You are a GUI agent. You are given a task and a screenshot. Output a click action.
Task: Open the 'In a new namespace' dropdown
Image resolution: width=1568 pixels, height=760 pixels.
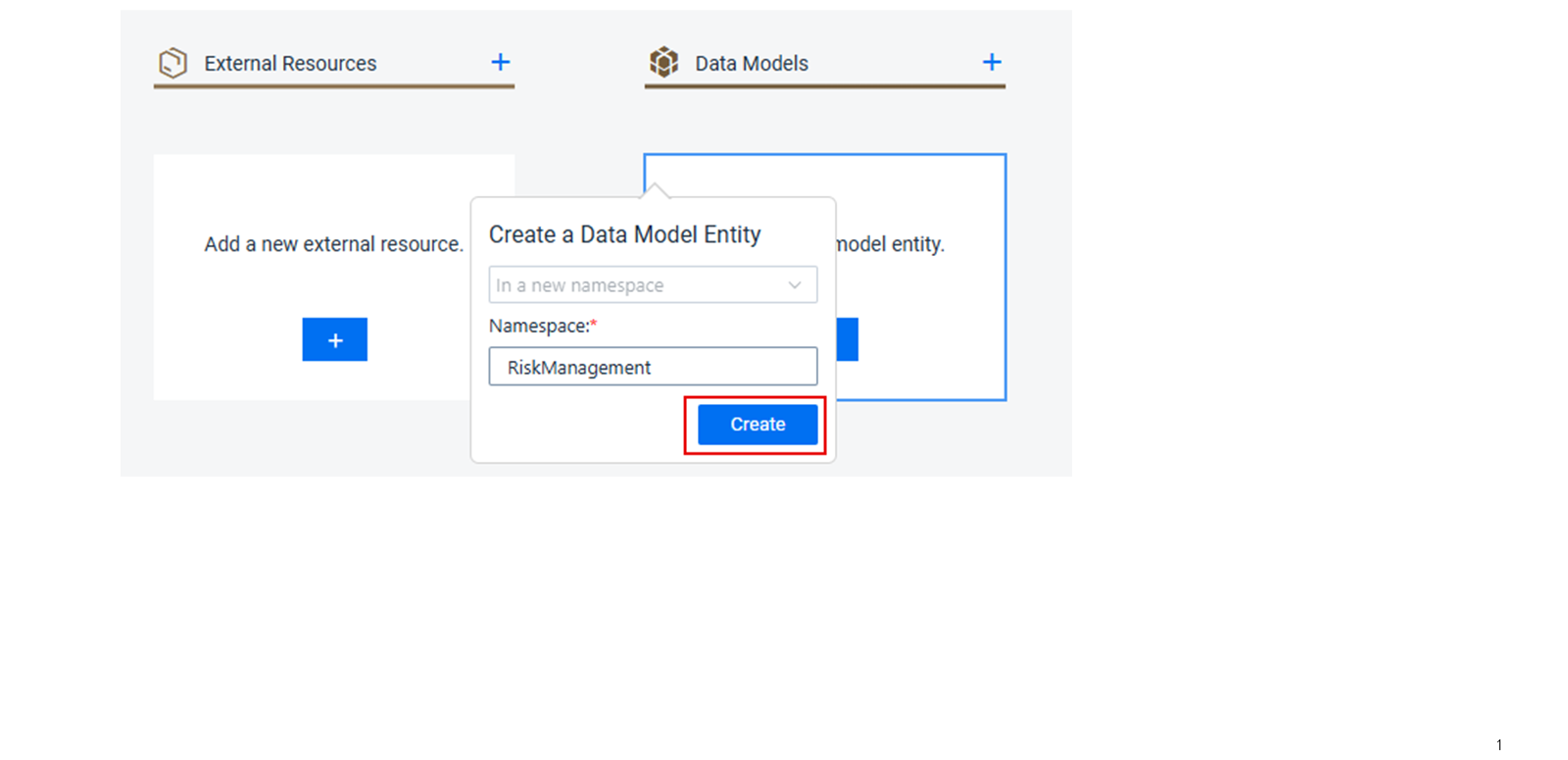point(653,284)
